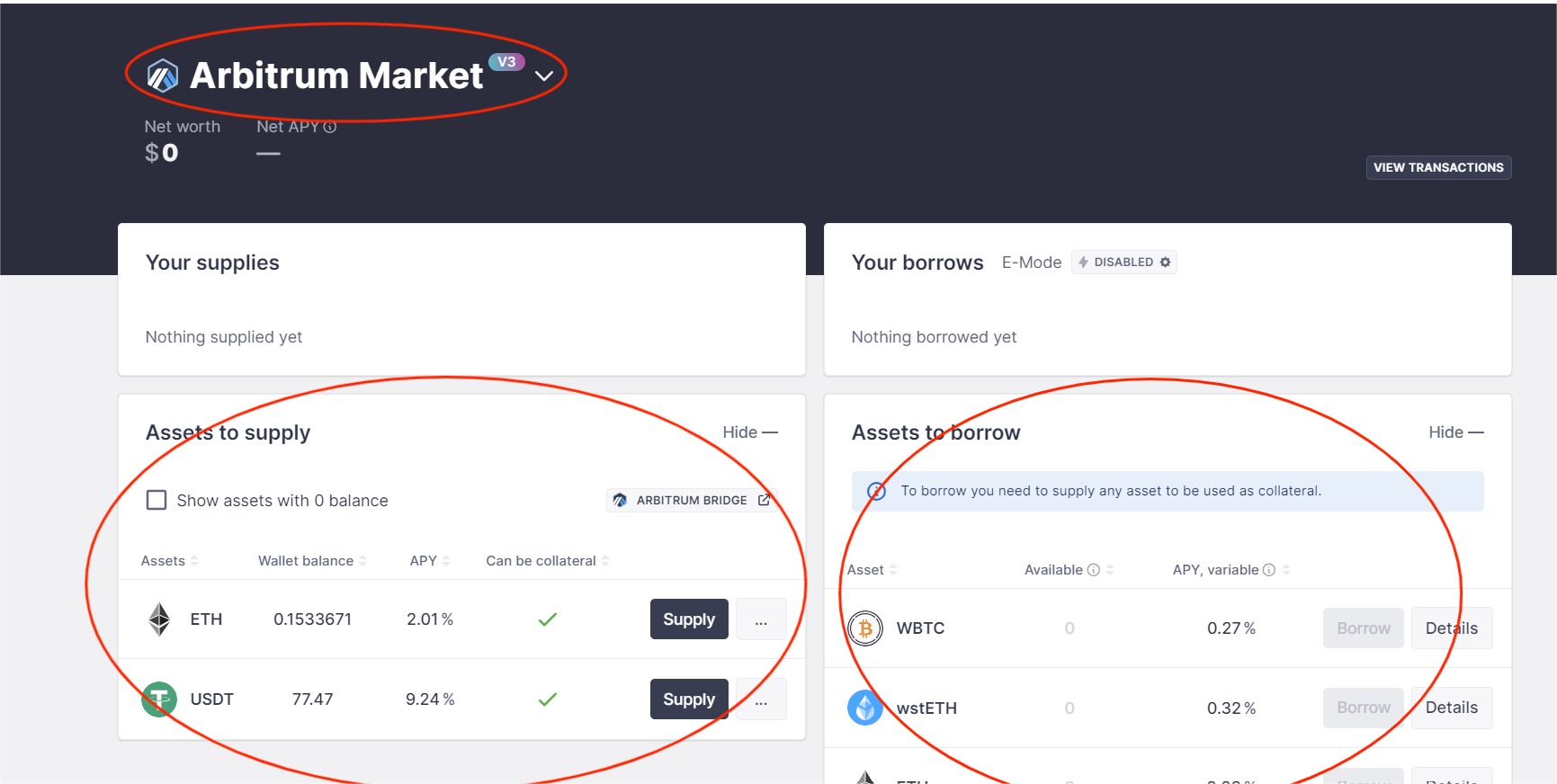
Task: Open the more options menu for USDT
Action: coord(761,699)
